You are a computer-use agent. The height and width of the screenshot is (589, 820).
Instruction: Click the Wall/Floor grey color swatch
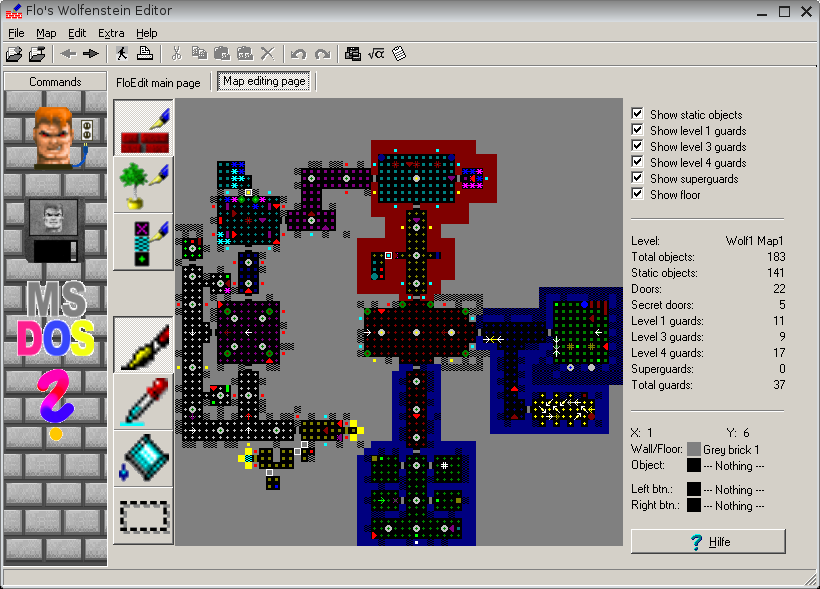pos(693,449)
